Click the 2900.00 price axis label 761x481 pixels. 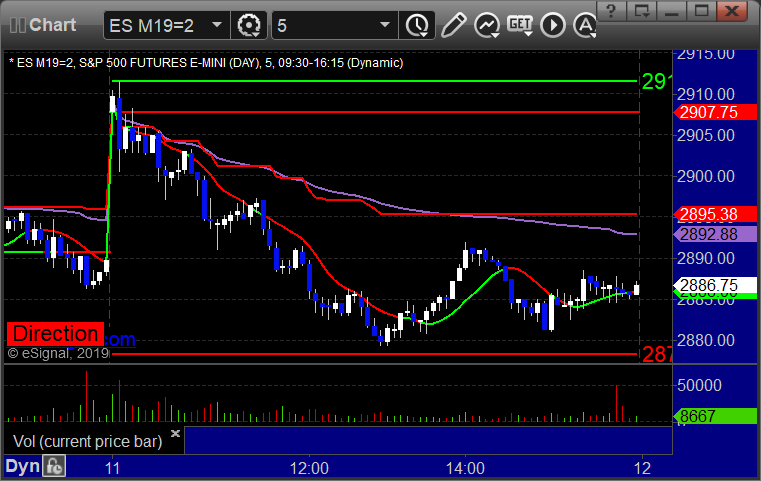[706, 176]
